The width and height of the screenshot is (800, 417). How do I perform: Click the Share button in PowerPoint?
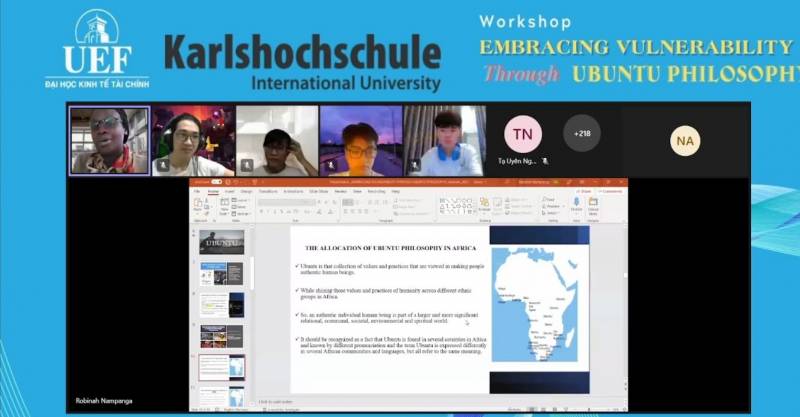[584, 190]
